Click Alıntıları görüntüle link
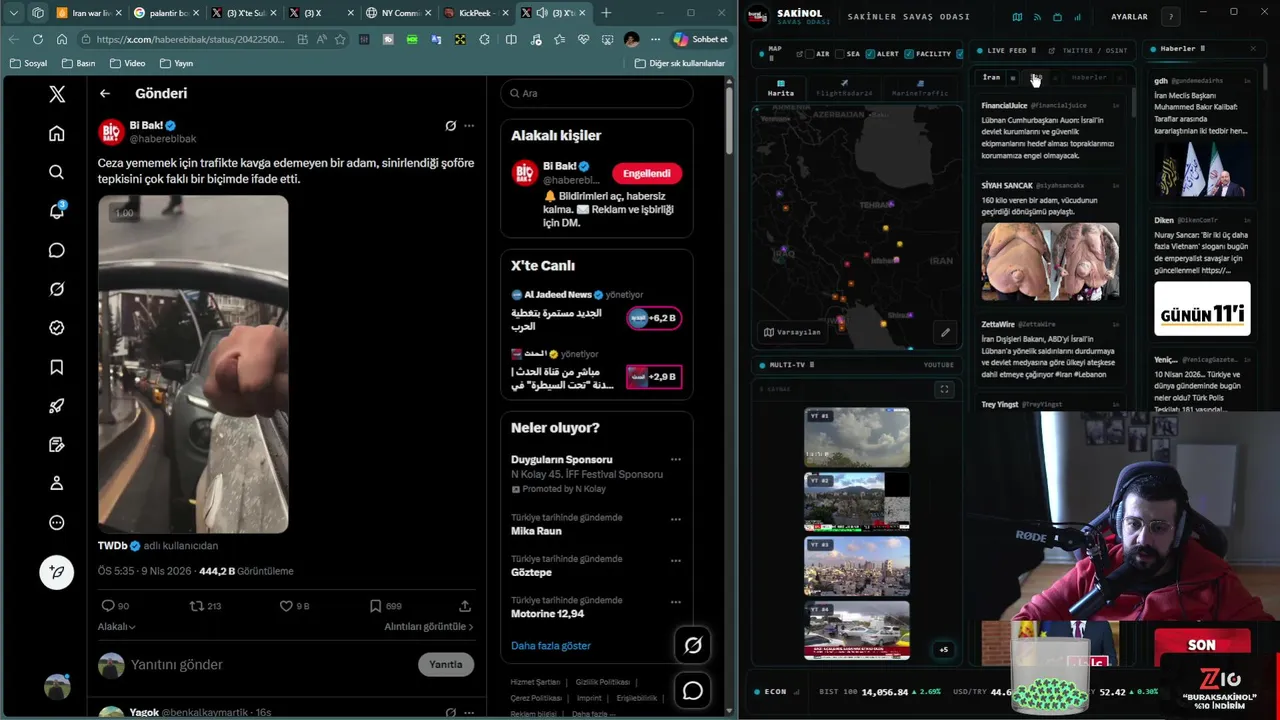Screen dimensions: 1280x720 [x=429, y=626]
